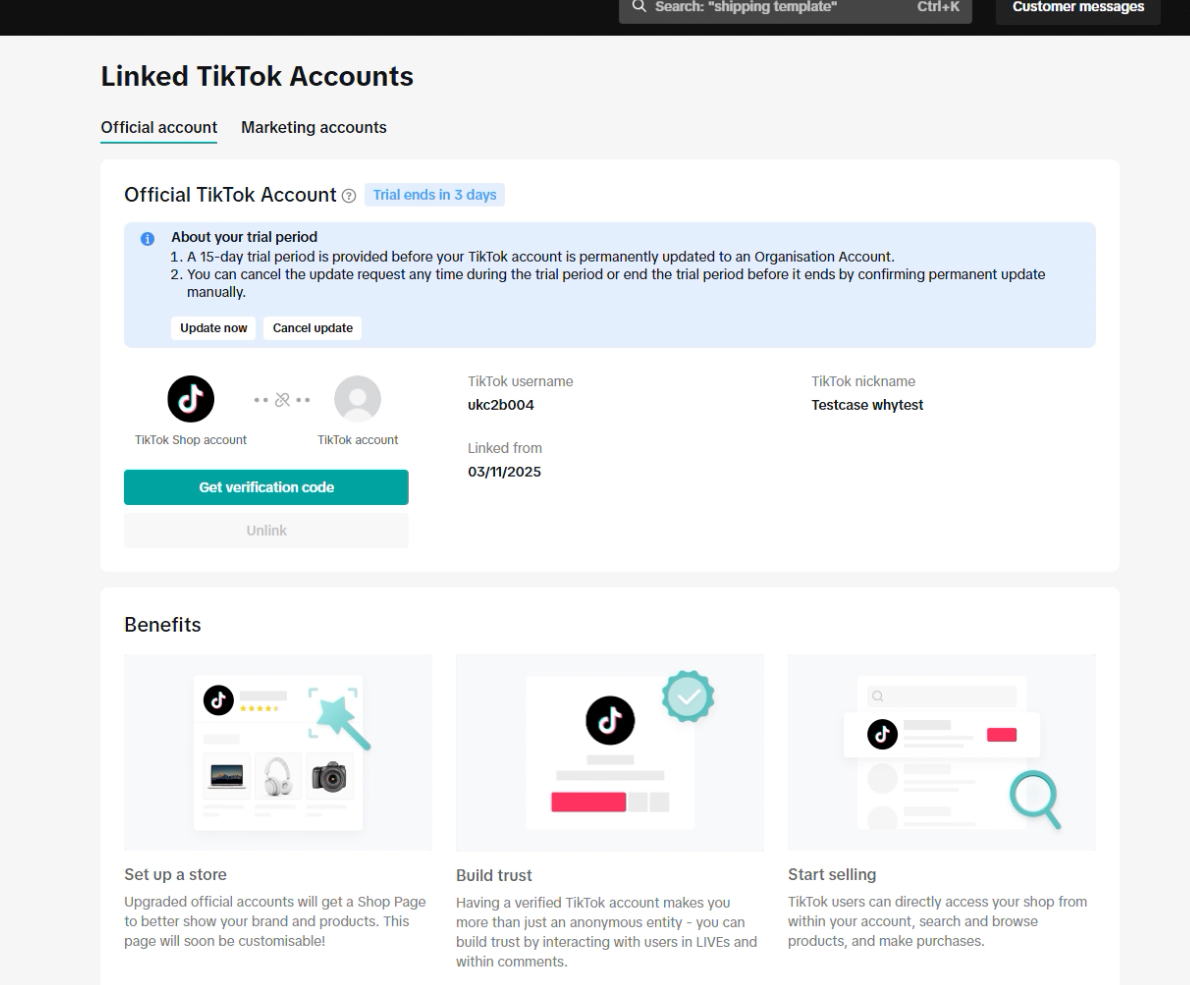This screenshot has height=985, width=1190.
Task: Click the Trial ends in 3 days badge
Action: [435, 195]
